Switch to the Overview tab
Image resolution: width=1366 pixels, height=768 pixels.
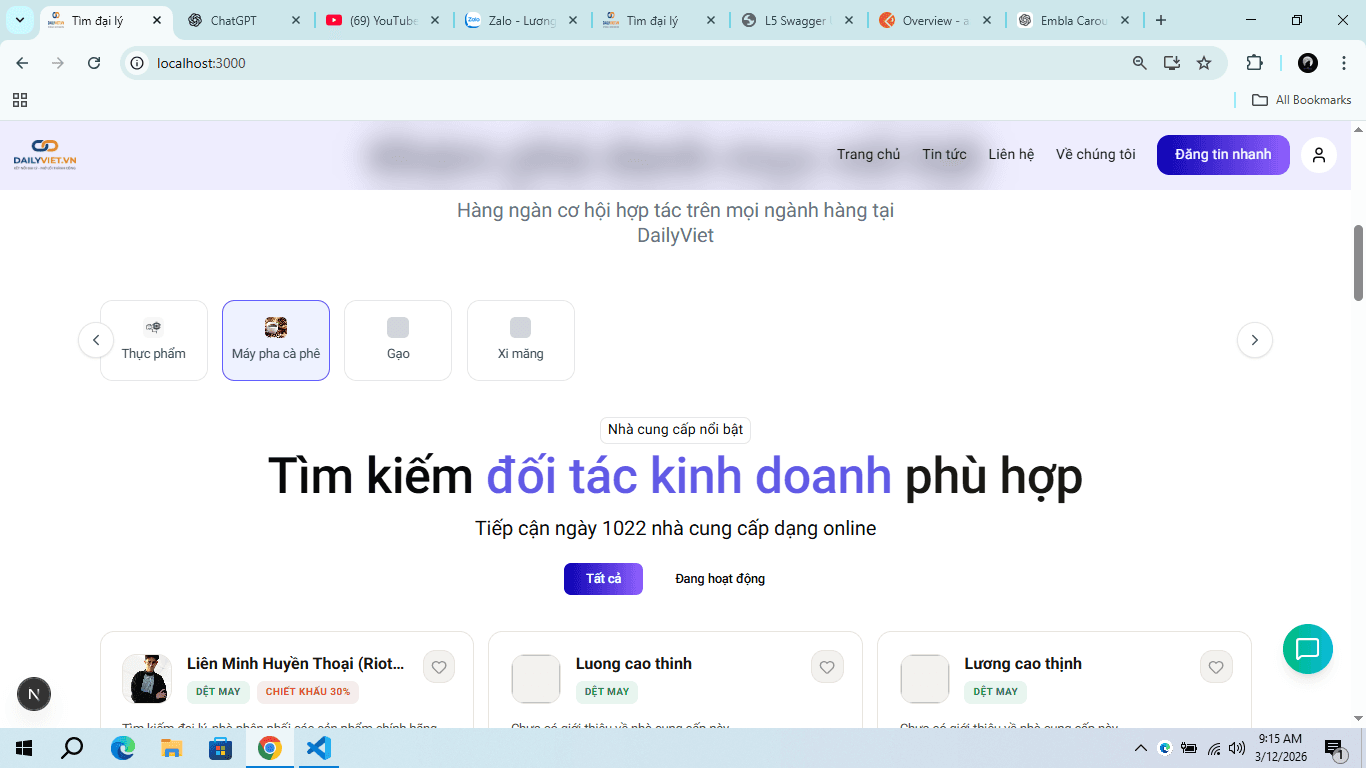click(935, 20)
